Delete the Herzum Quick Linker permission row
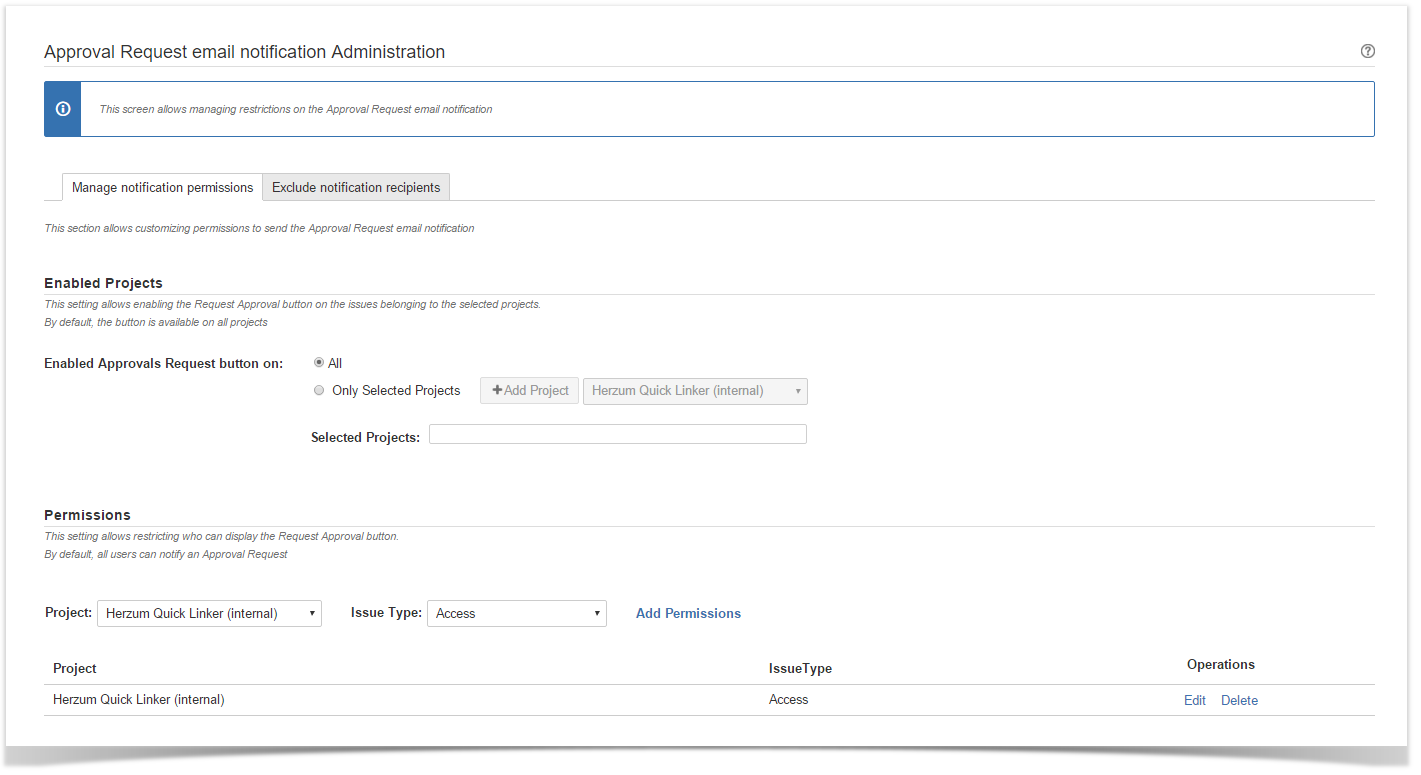1421x775 pixels. [1239, 700]
